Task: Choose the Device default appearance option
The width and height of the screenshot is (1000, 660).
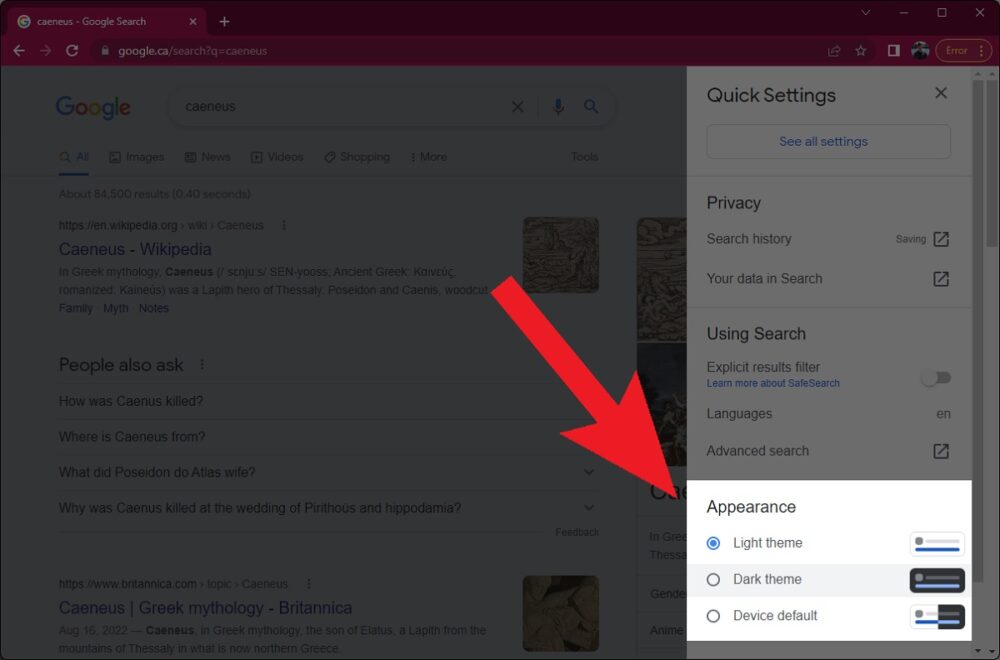Action: pyautogui.click(x=713, y=616)
